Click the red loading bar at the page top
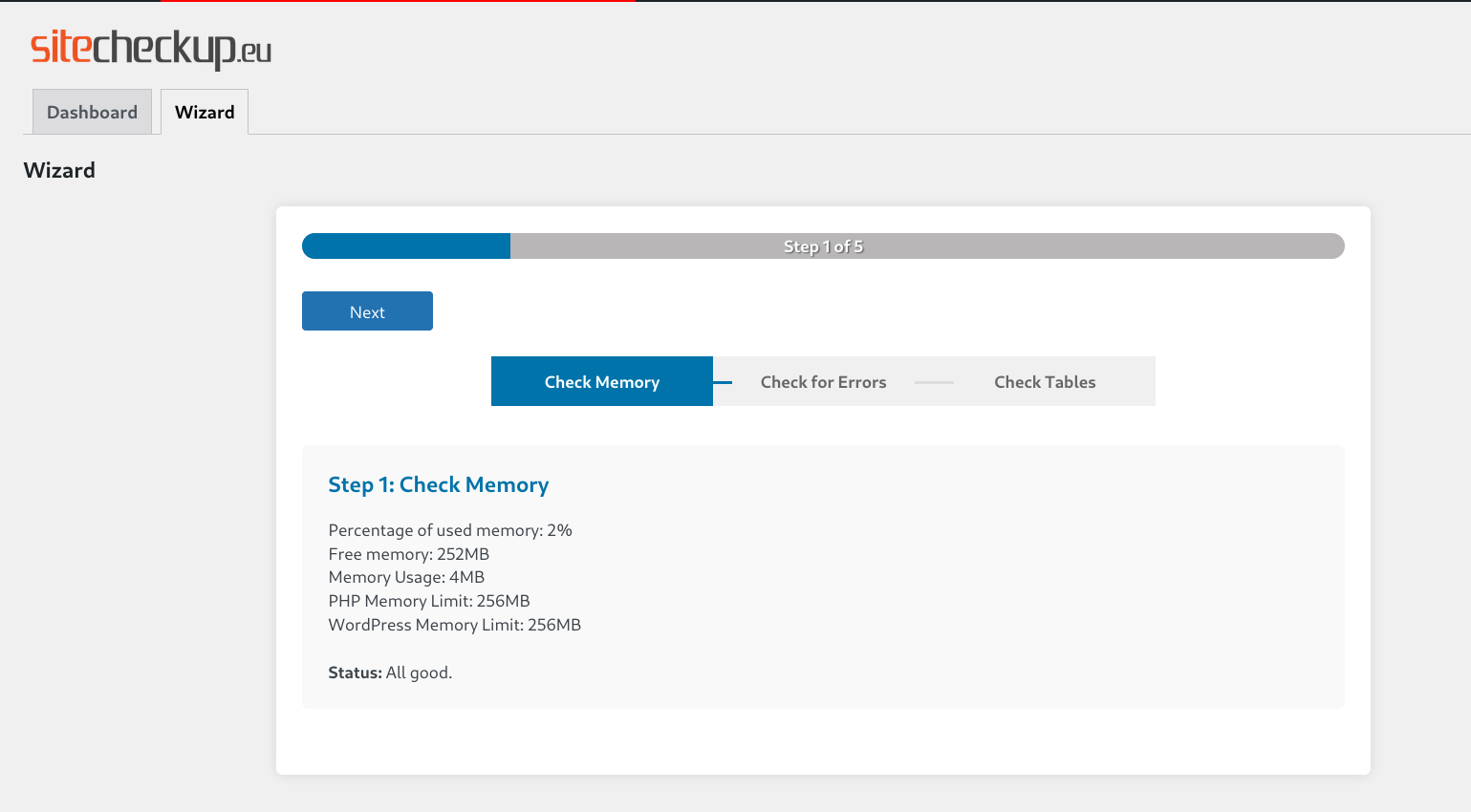1471x812 pixels. [397, 1]
